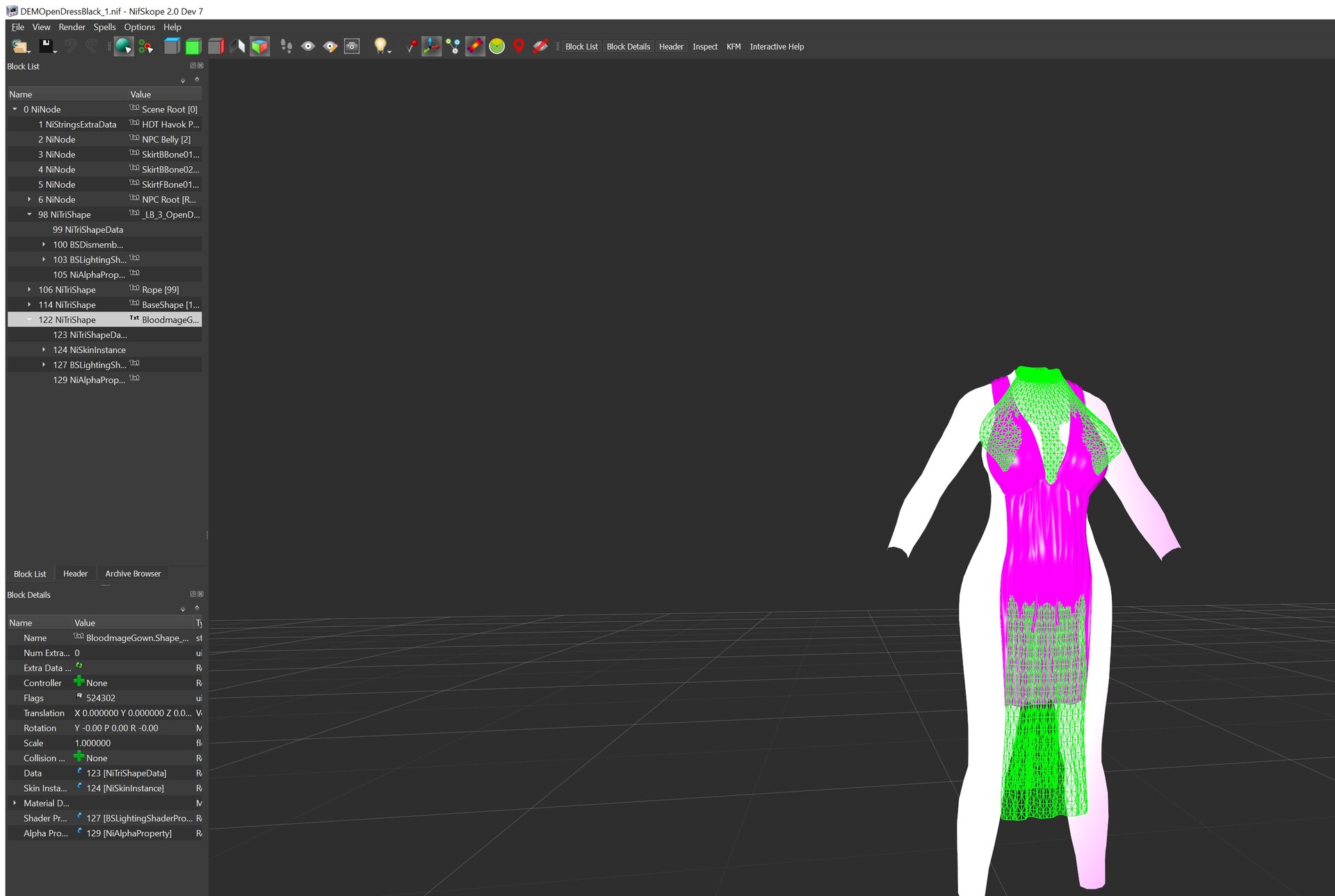Float the Block Details panel

193,594
